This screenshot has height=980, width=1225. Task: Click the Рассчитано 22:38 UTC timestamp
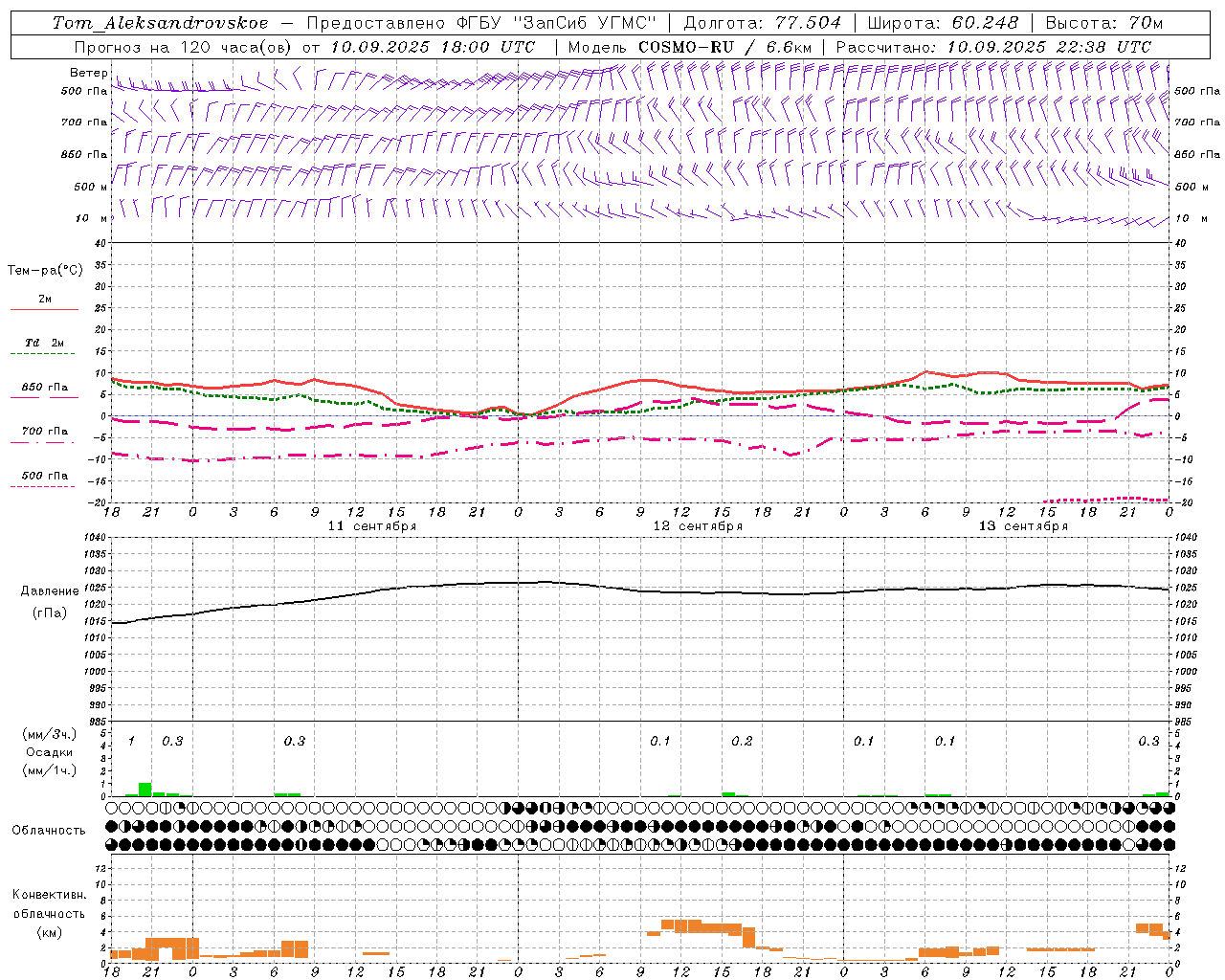tap(993, 47)
